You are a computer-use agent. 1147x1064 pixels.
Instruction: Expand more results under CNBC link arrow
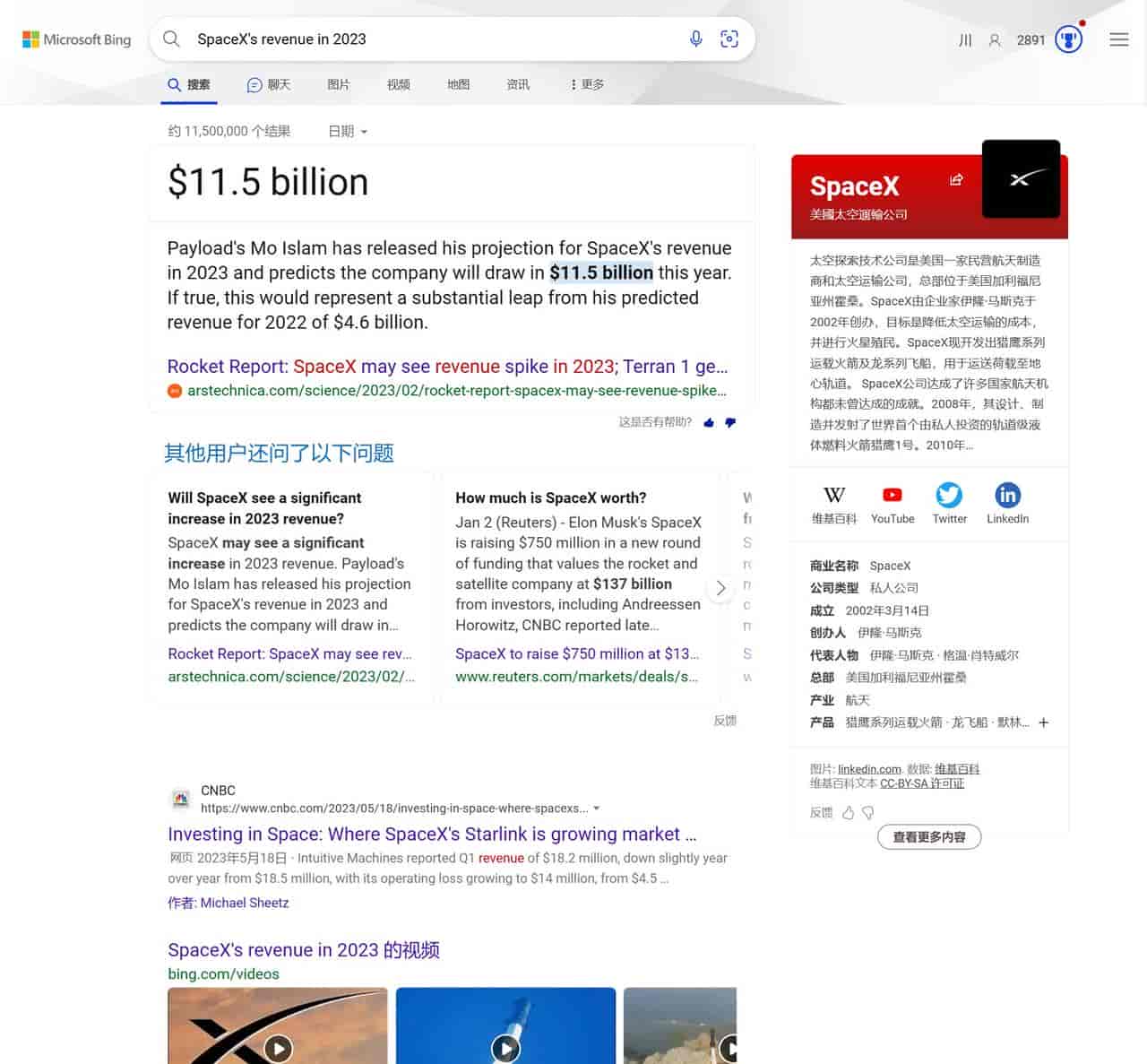[x=597, y=808]
